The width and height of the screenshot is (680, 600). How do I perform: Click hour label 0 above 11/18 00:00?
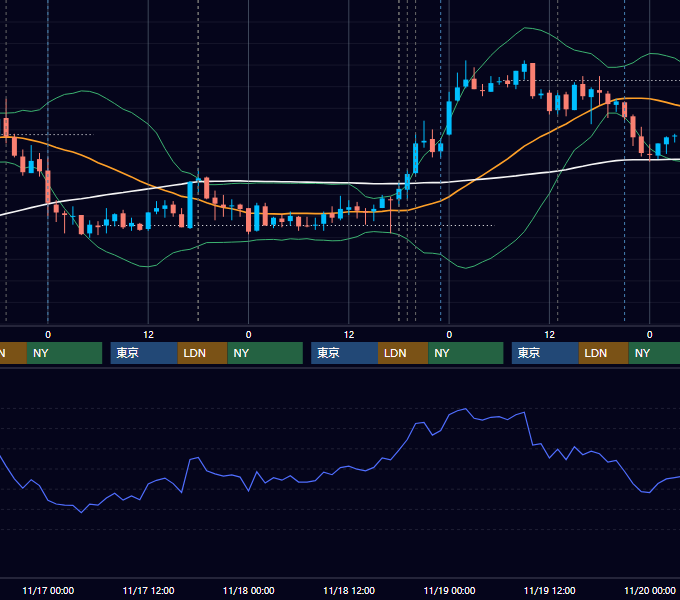[248, 335]
